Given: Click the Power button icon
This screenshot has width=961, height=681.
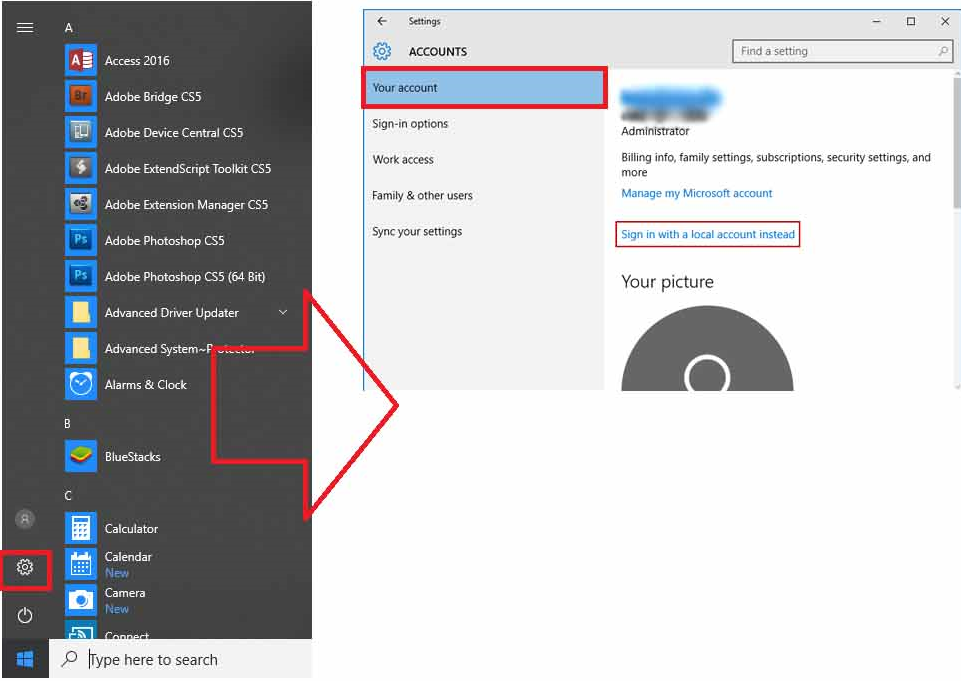Looking at the screenshot, I should [25, 615].
